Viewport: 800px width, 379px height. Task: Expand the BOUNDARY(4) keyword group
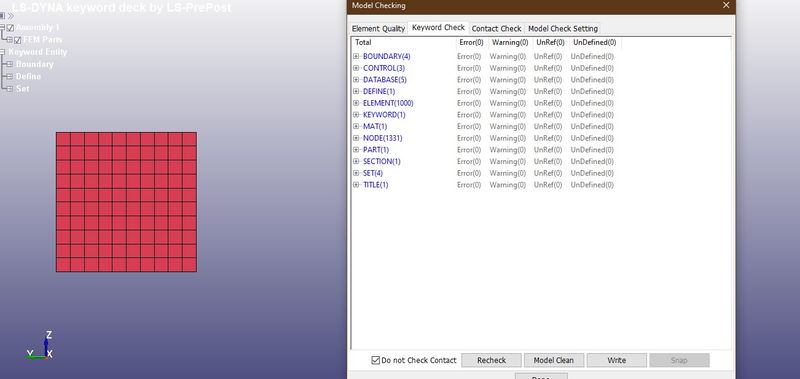click(x=356, y=56)
